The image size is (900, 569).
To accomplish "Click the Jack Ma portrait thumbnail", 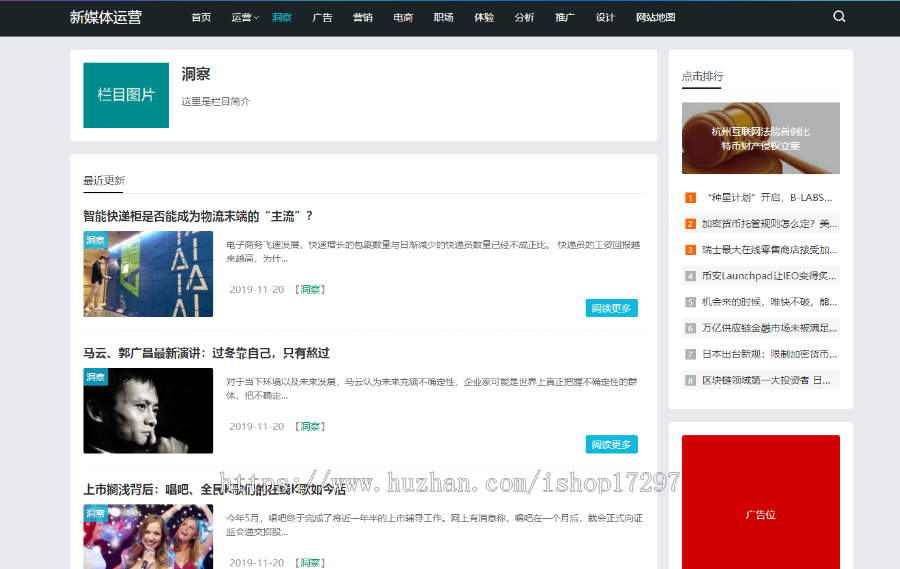I will 148,411.
